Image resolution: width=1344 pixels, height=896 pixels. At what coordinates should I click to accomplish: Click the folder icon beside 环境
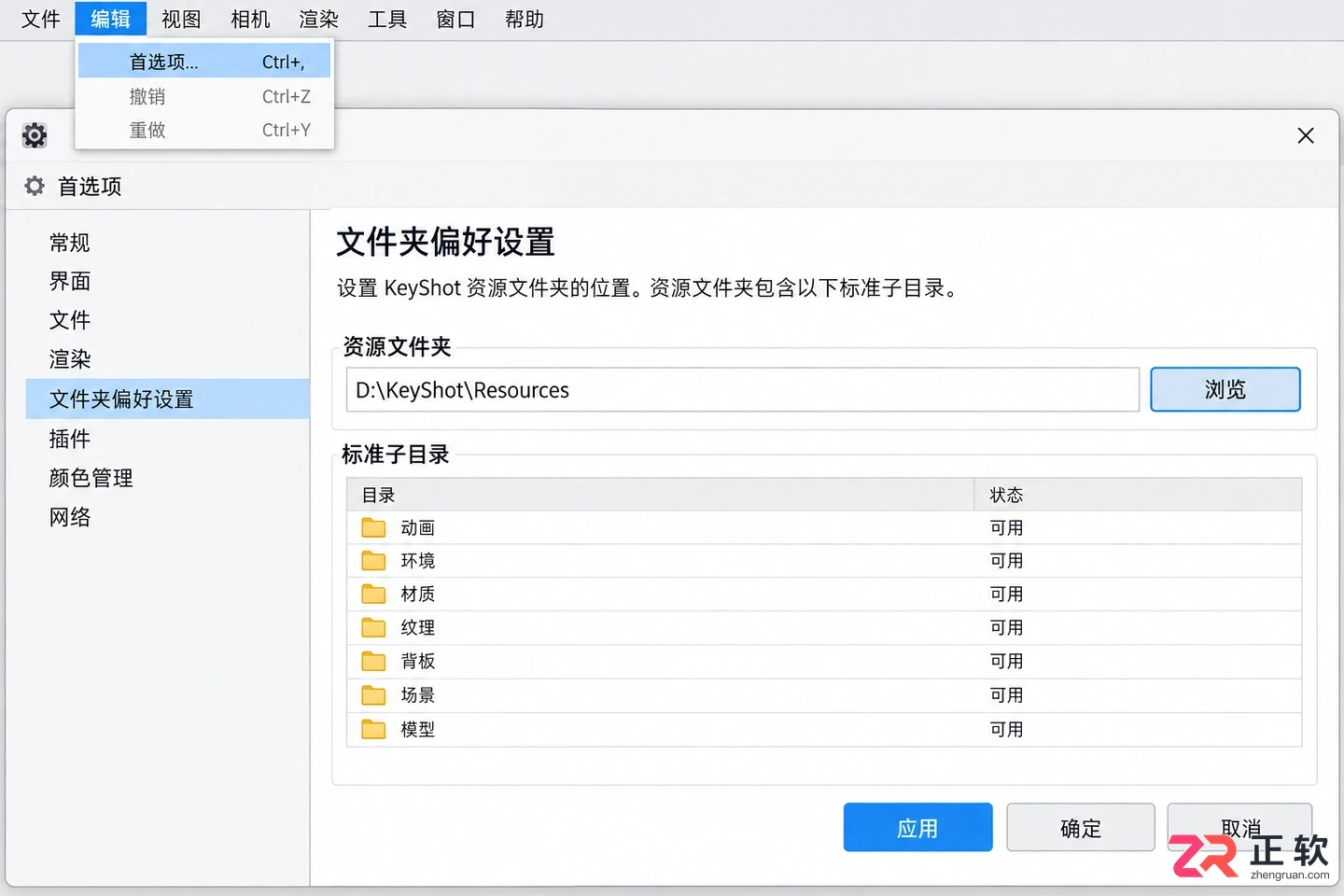point(373,560)
